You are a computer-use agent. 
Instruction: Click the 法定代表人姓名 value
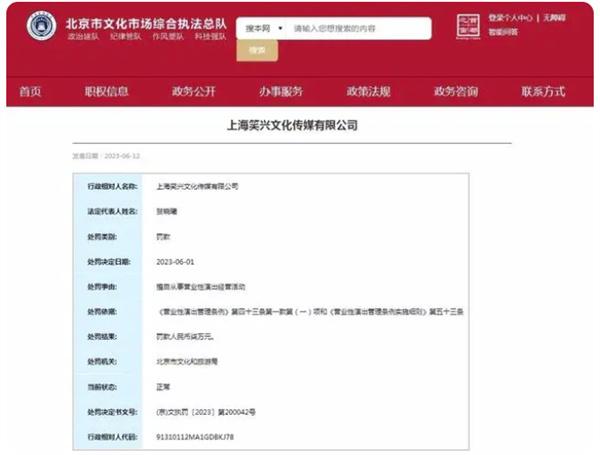166,211
